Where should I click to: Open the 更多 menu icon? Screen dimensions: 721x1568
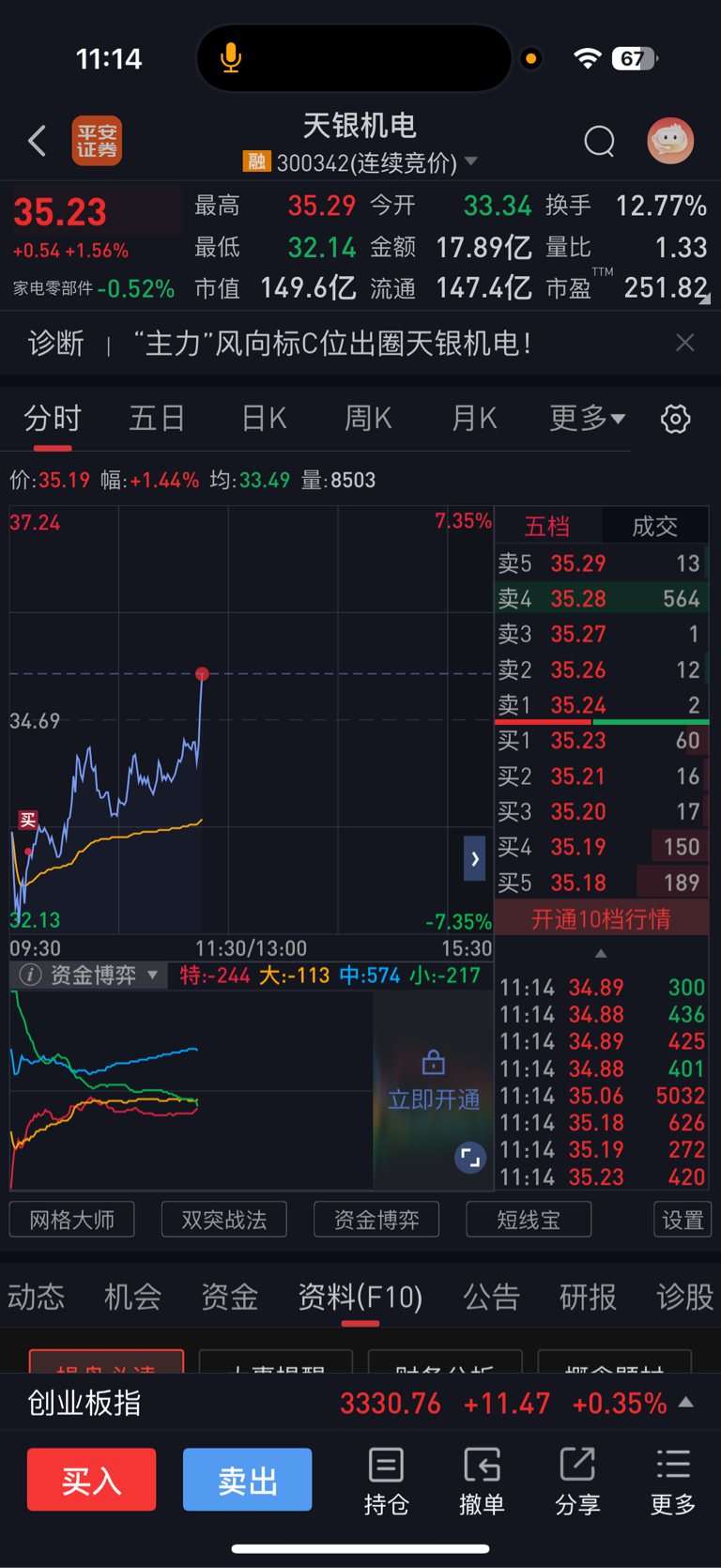tap(673, 1482)
